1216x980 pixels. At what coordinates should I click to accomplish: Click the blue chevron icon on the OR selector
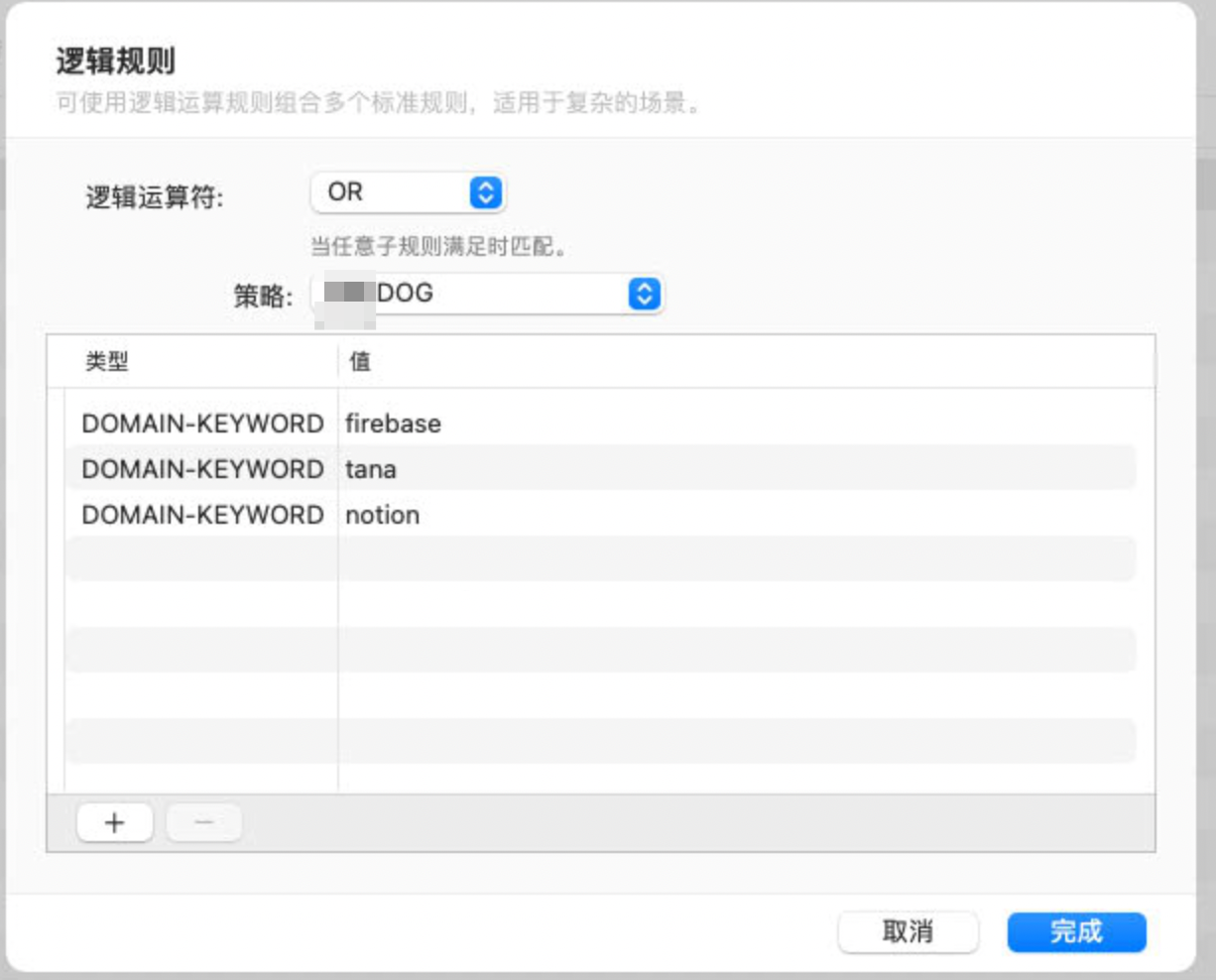point(485,192)
